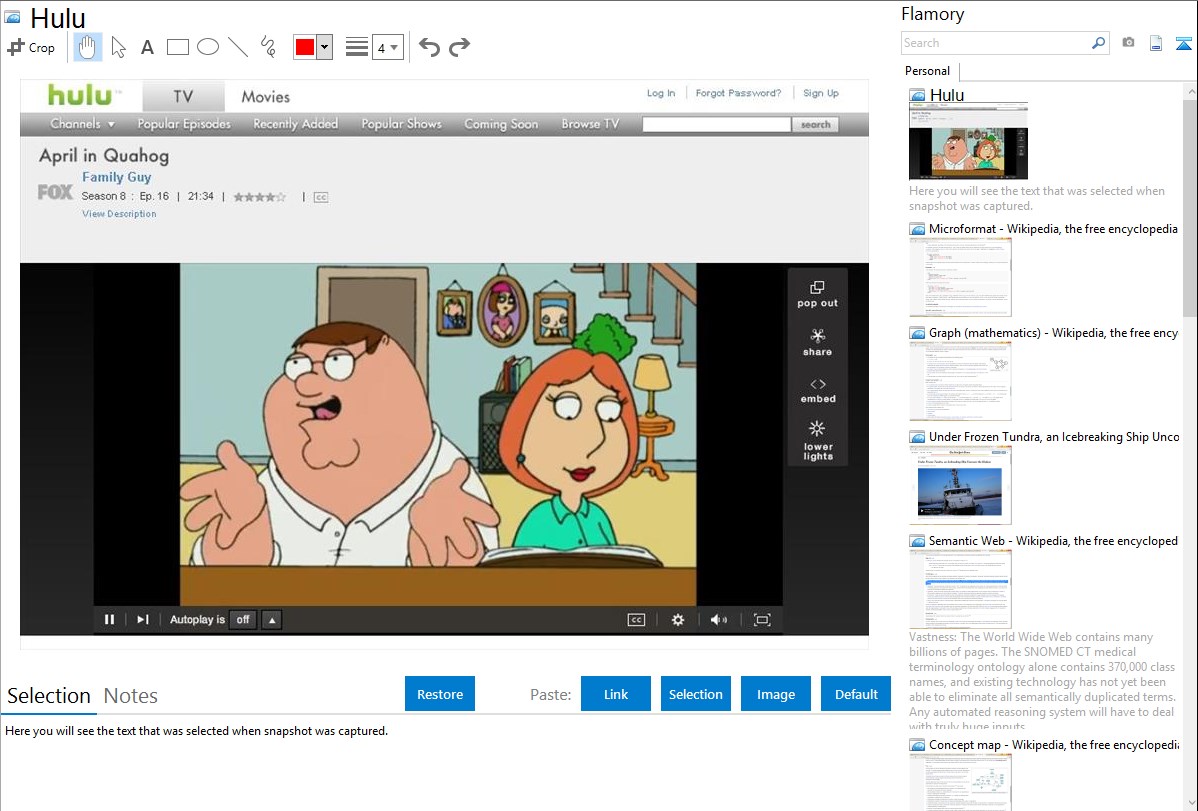The width and height of the screenshot is (1198, 811).
Task: Click the red color swatch
Action: [x=305, y=47]
